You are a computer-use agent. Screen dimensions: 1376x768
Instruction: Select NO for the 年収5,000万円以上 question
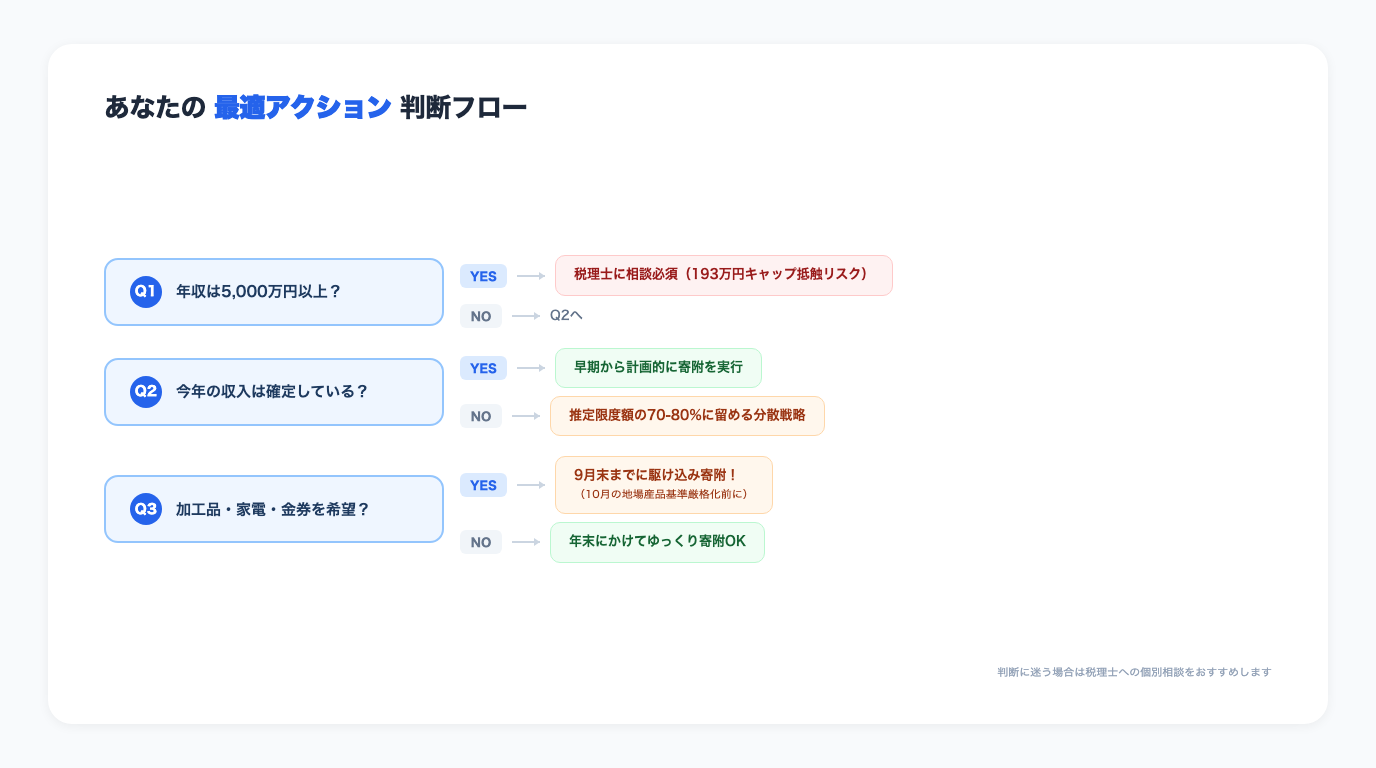click(x=481, y=316)
